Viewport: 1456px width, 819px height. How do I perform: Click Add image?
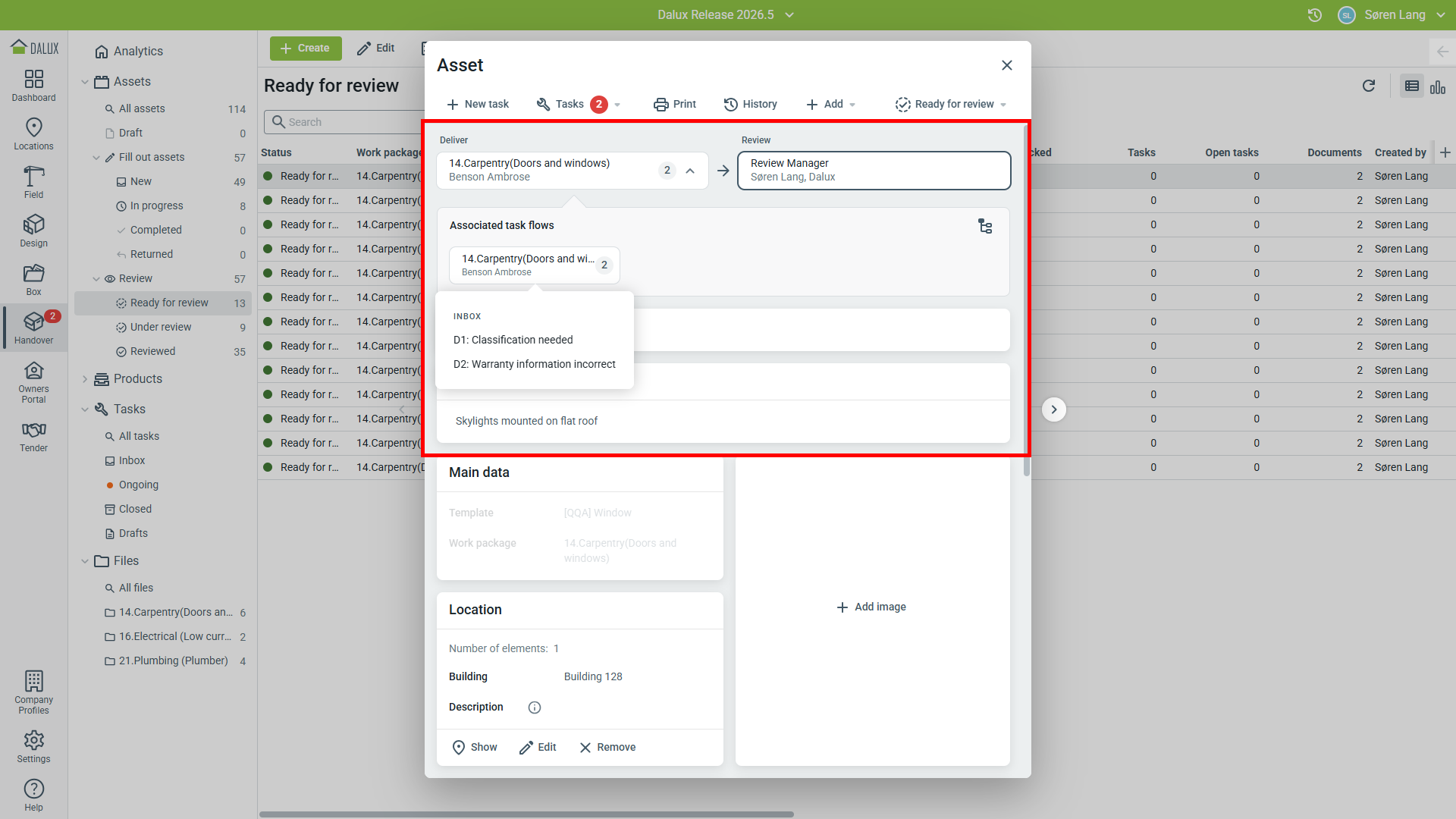click(871, 607)
